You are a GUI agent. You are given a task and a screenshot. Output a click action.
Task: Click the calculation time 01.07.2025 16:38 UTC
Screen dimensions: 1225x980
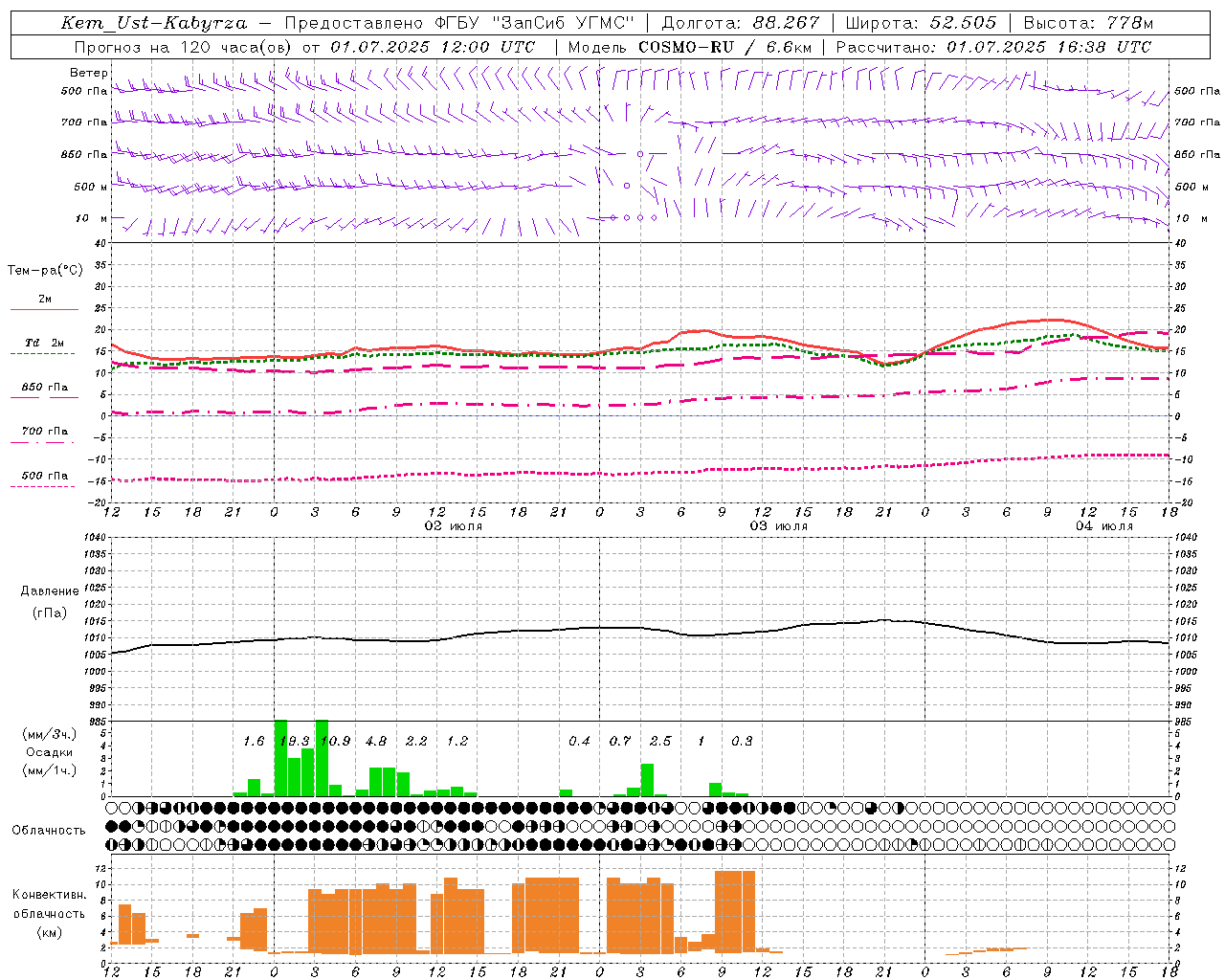click(1049, 47)
